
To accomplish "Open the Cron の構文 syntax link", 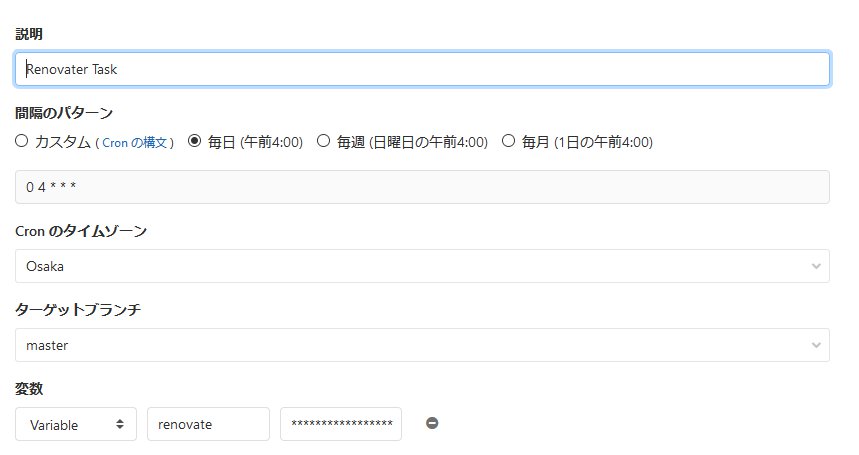I will tap(135, 143).
